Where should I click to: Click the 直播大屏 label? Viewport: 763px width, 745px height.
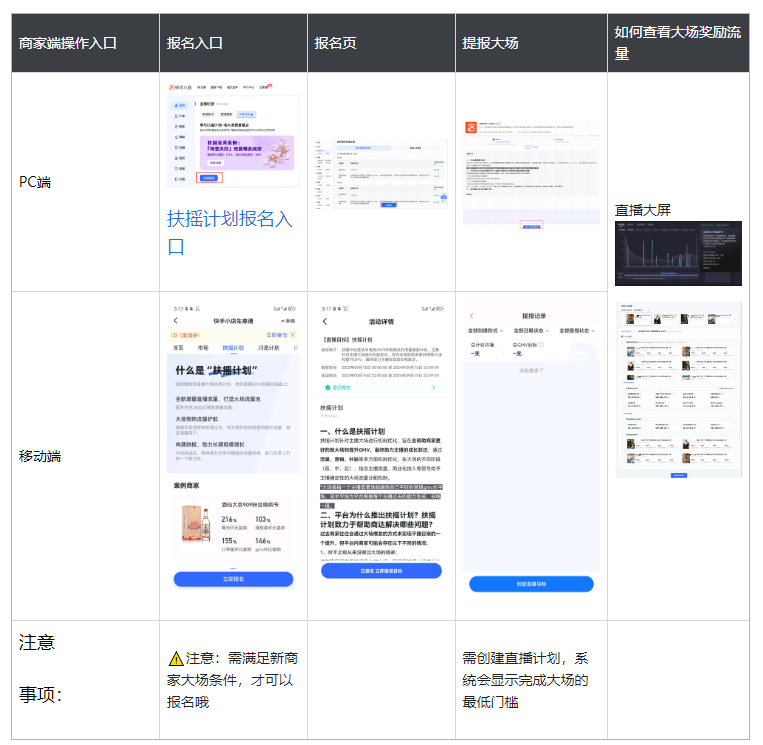pyautogui.click(x=642, y=210)
